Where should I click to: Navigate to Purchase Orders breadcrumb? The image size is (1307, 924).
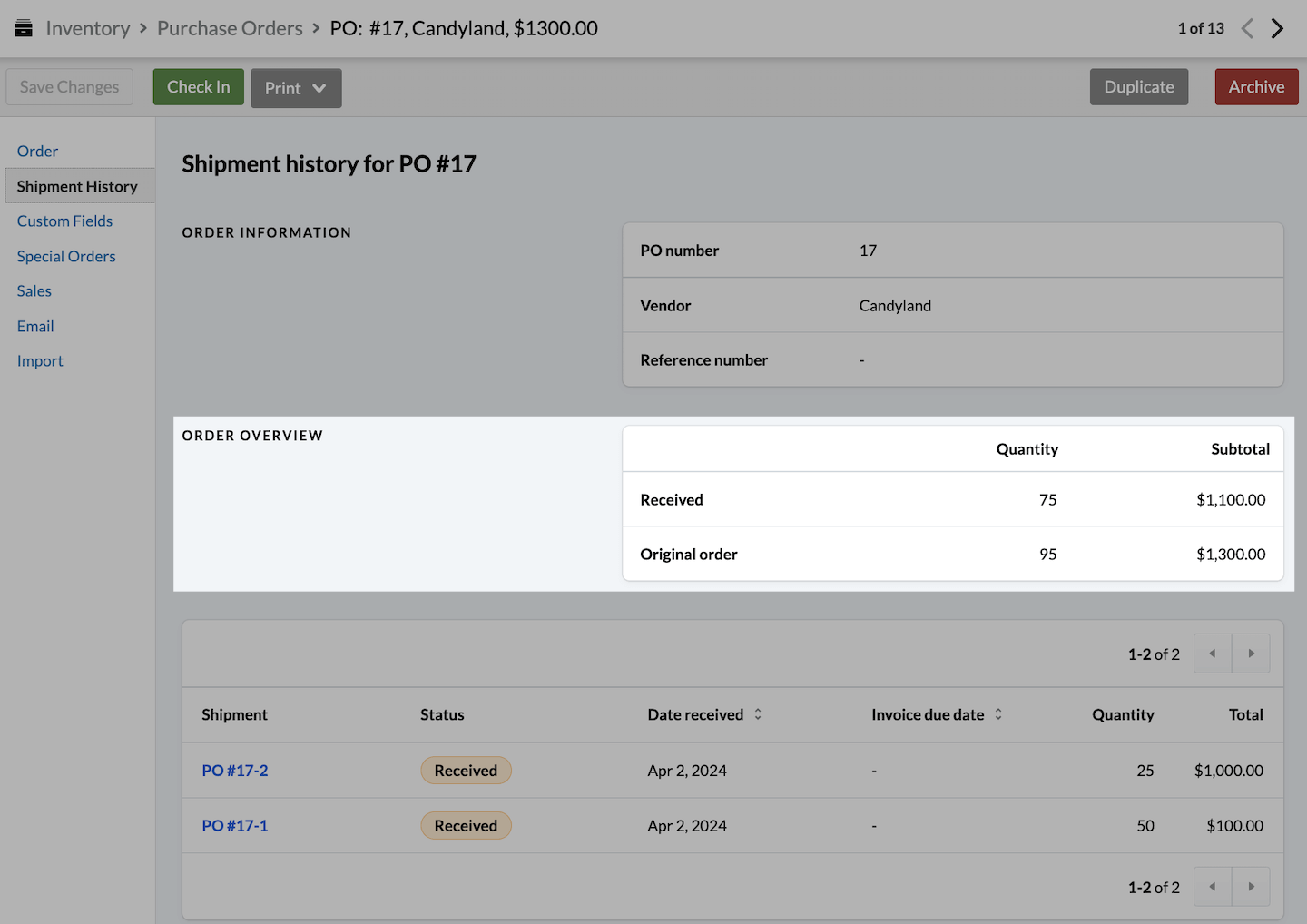pyautogui.click(x=230, y=28)
